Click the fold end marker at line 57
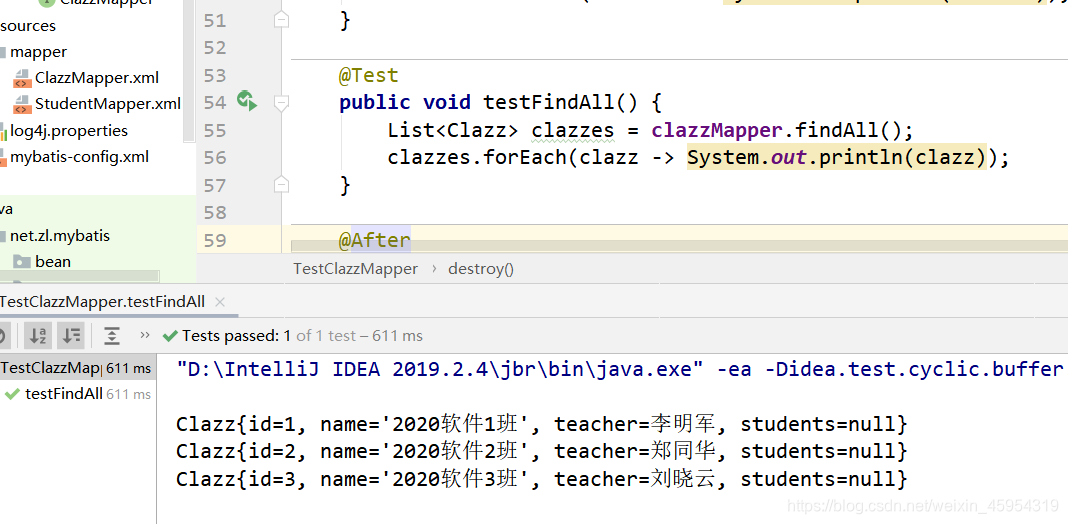This screenshot has height=524, width=1068. tap(281, 185)
